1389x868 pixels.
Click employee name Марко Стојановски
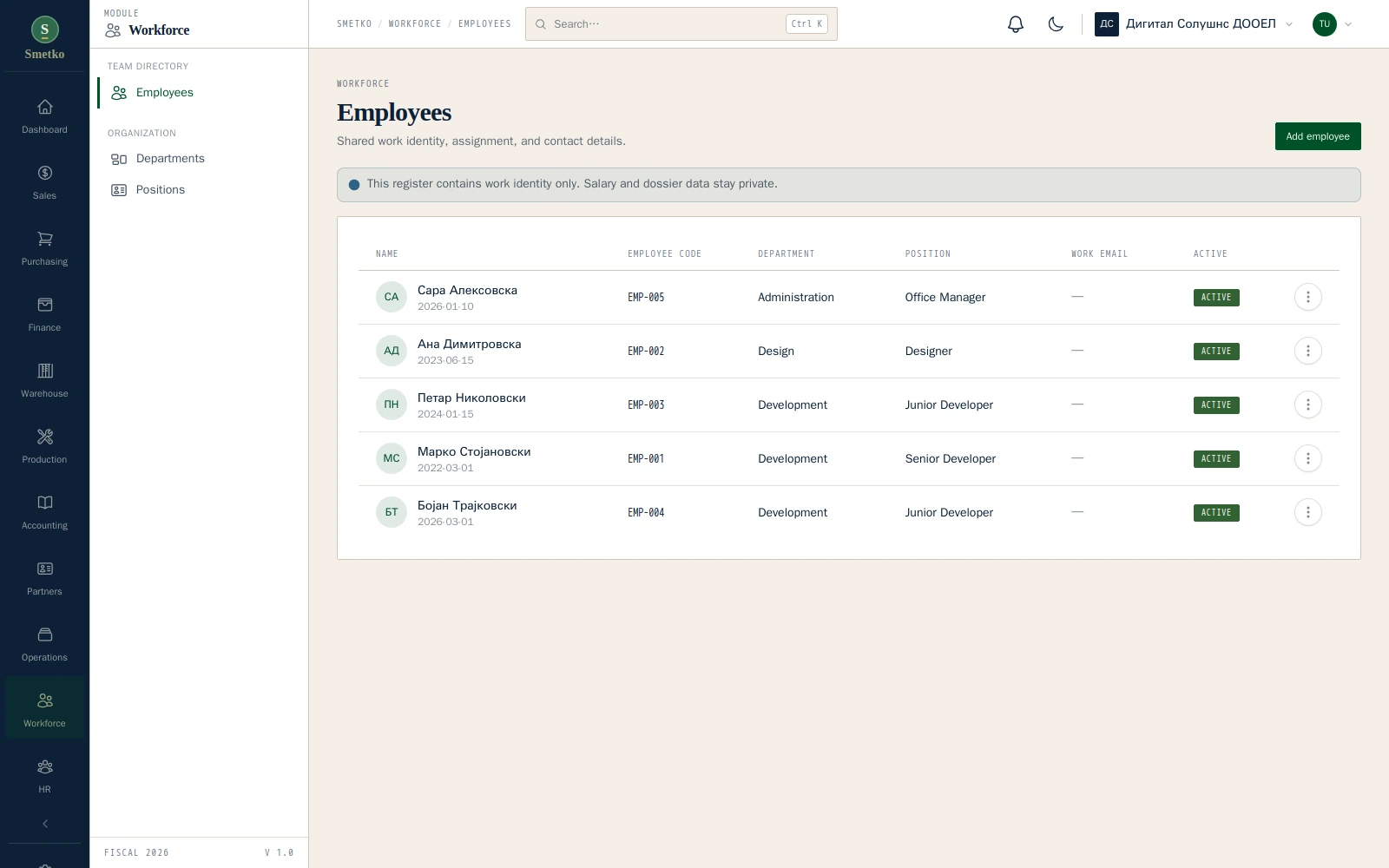coord(474,452)
